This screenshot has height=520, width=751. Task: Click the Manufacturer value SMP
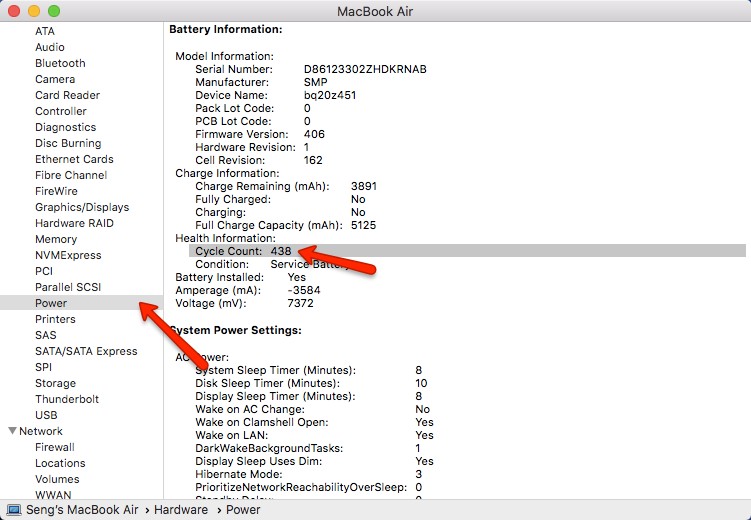[315, 82]
